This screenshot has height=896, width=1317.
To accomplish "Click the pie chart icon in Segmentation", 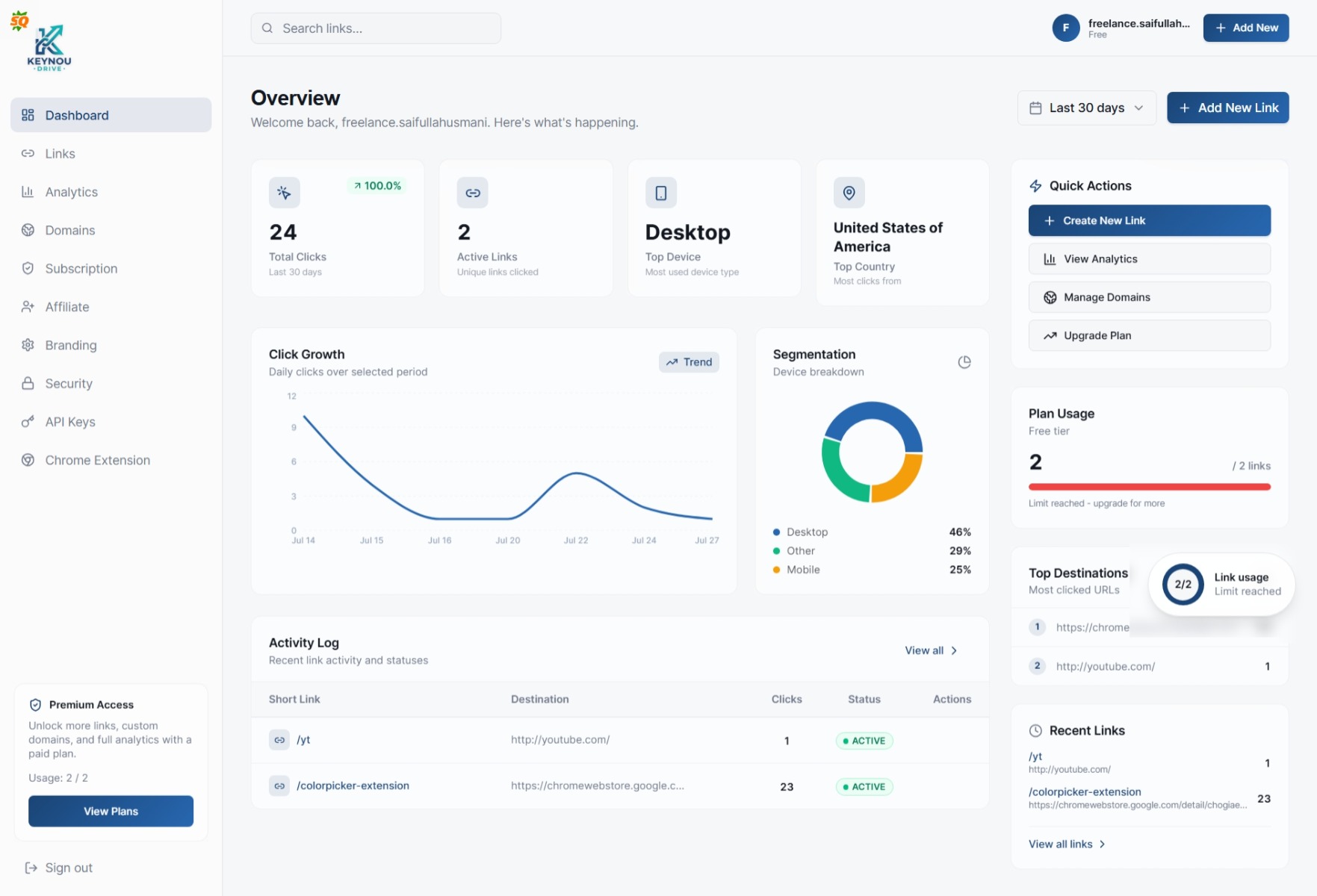I will (x=964, y=362).
